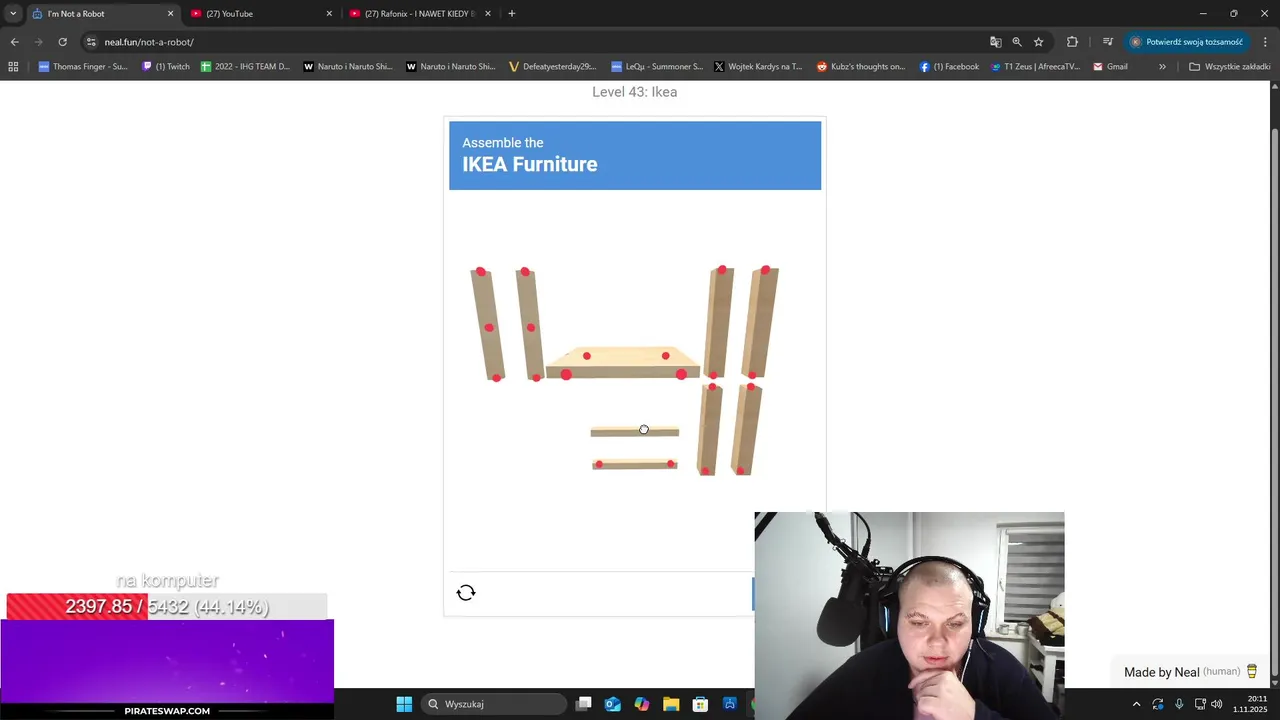The width and height of the screenshot is (1280, 720).
Task: Open the extensions puzzle icon
Action: coord(1072,42)
